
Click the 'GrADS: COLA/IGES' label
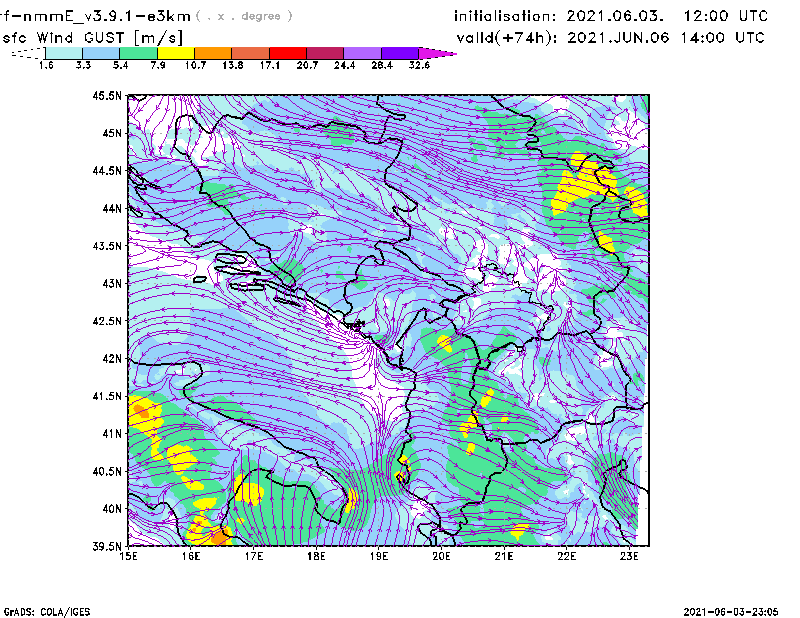click(x=46, y=612)
